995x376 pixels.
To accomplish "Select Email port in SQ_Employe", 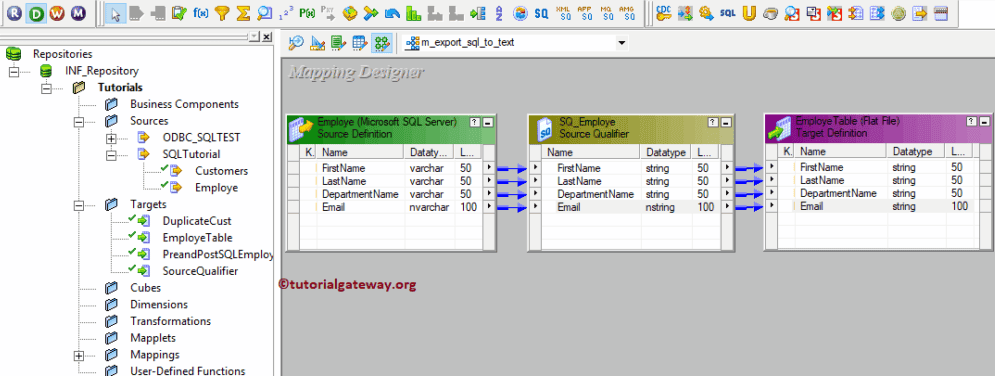I will (x=569, y=207).
